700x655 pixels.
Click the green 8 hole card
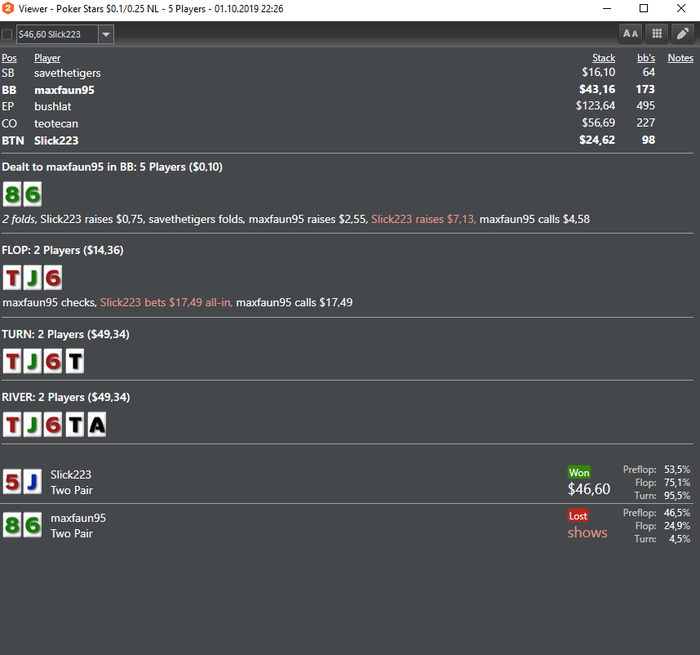tap(12, 194)
